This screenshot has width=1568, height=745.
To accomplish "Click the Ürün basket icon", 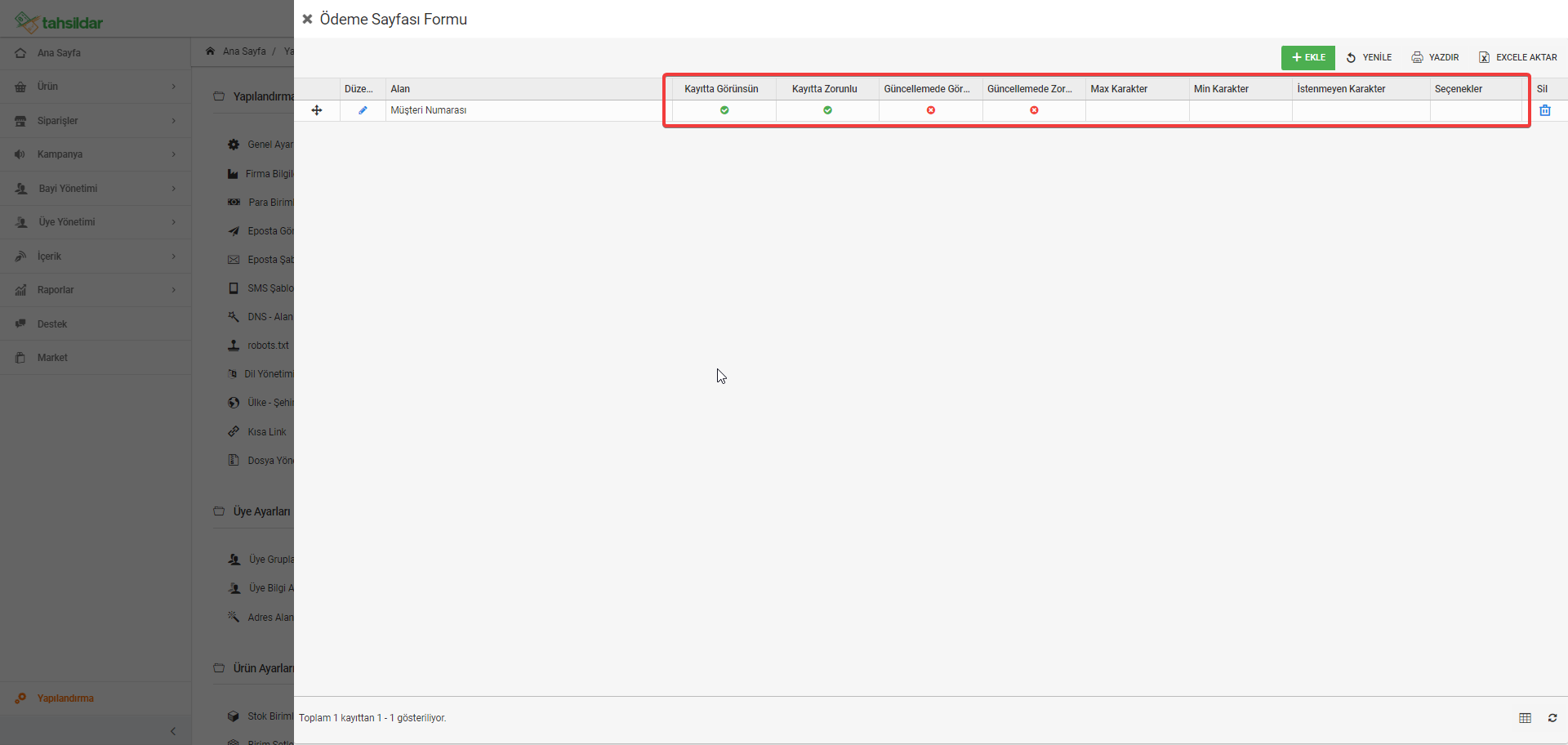I will pos(20,87).
